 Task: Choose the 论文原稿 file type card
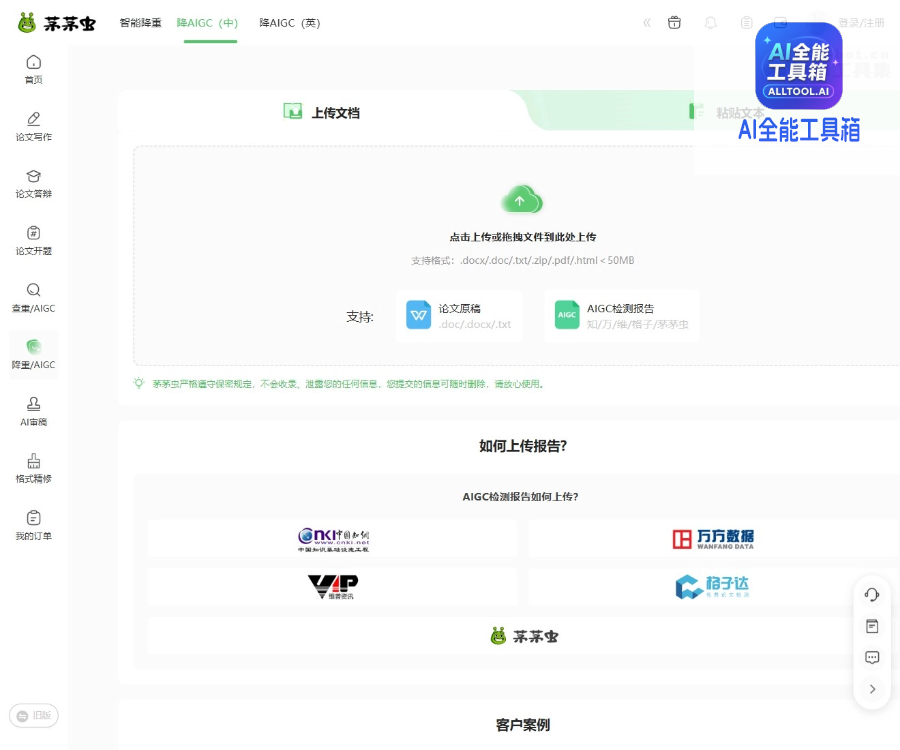click(x=459, y=316)
